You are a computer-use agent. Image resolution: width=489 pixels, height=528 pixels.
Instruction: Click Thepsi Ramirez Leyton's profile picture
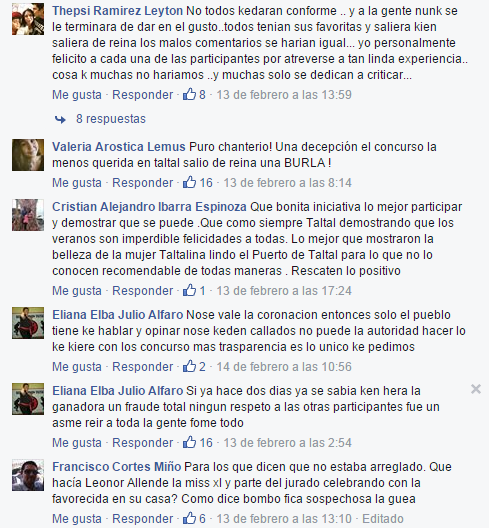[28, 19]
